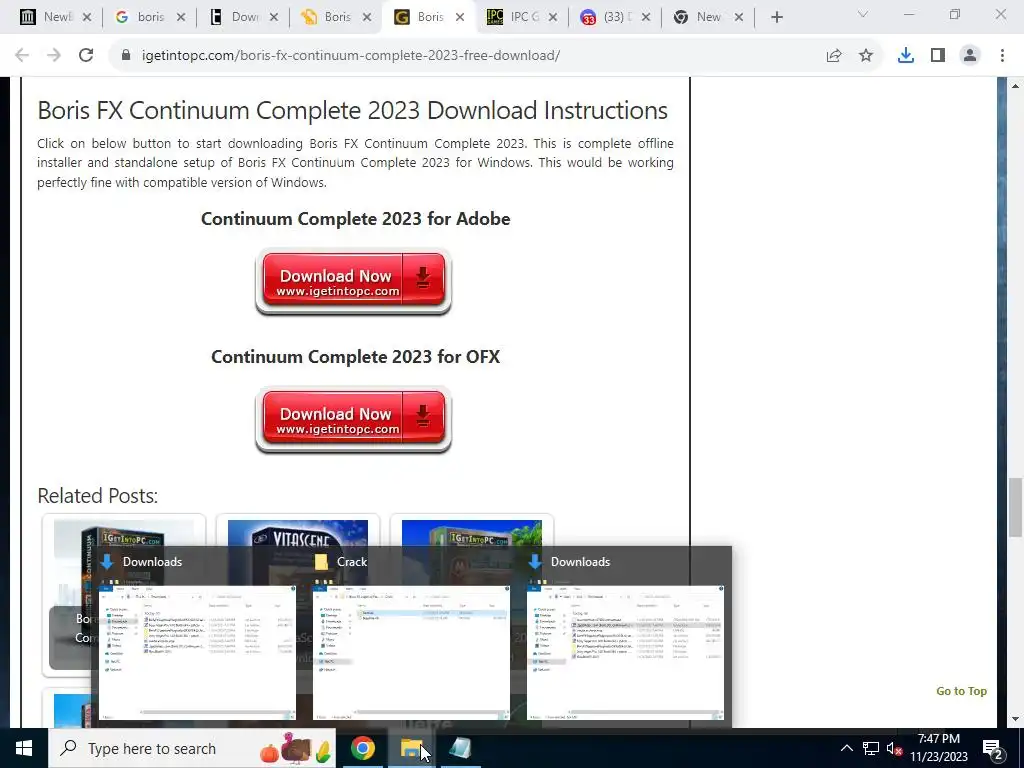Click the taskbar search box

coord(192,748)
